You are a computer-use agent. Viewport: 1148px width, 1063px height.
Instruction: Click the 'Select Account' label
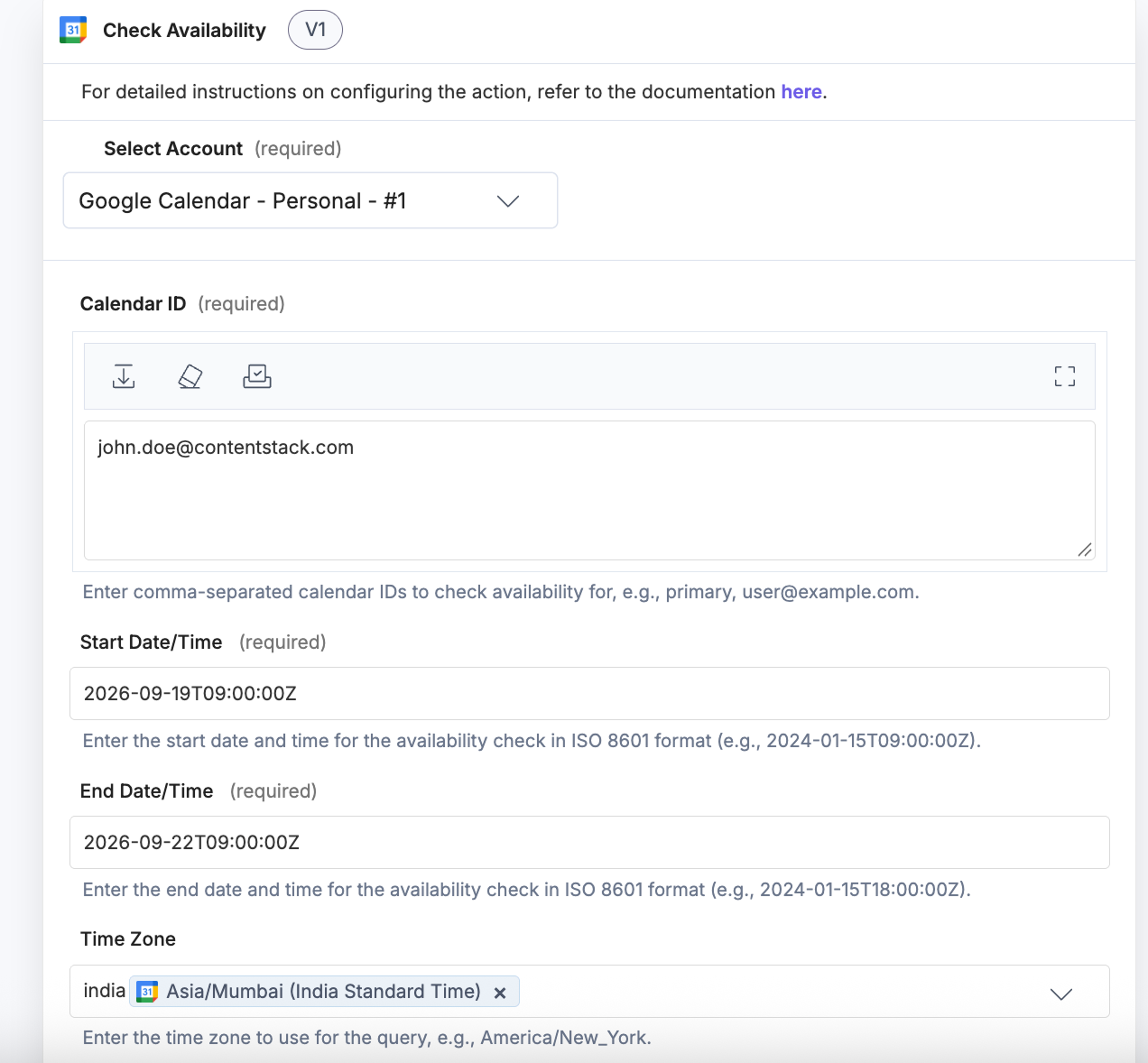[173, 148]
